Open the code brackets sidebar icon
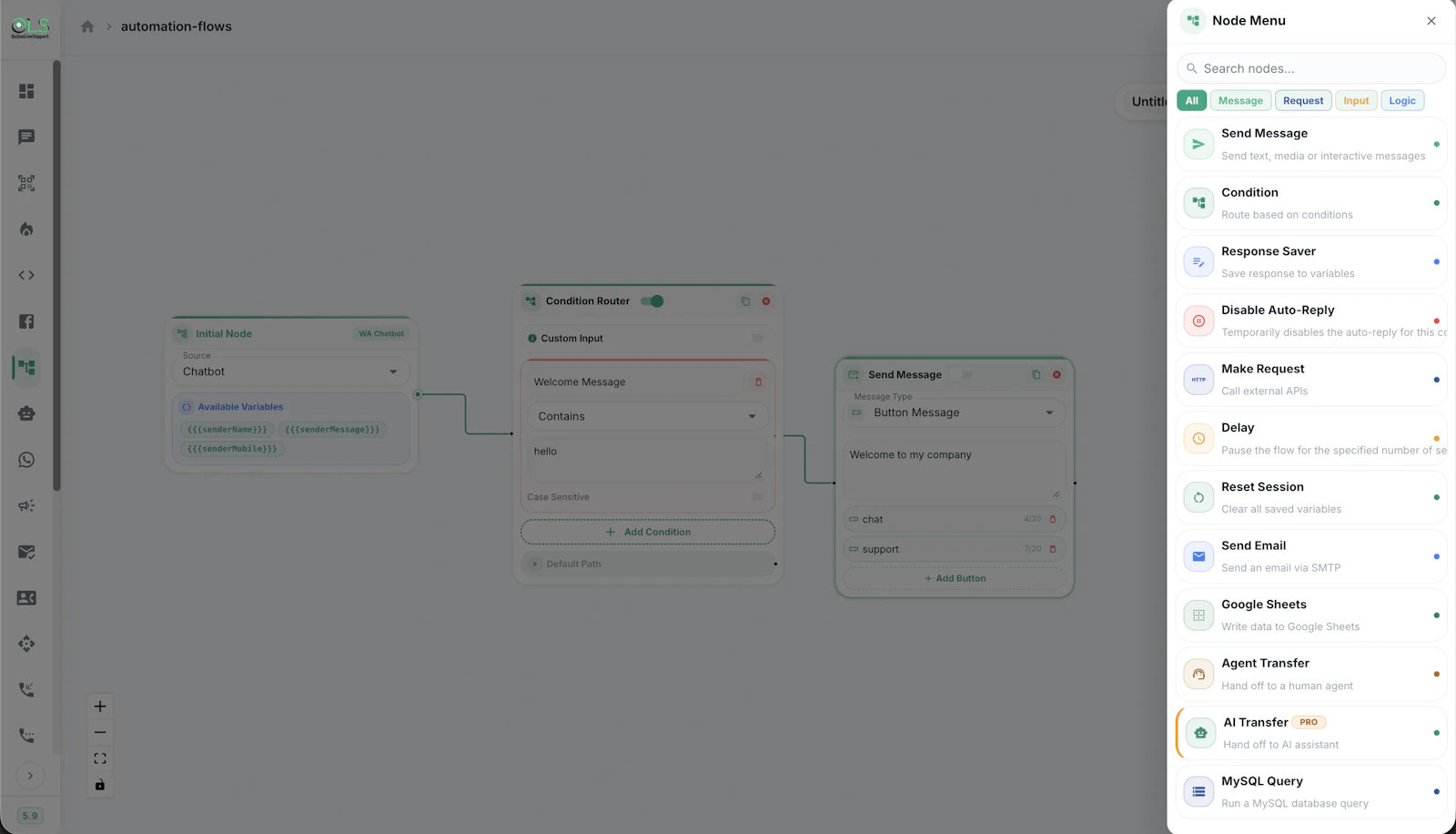The width and height of the screenshot is (1456, 834). [26, 275]
